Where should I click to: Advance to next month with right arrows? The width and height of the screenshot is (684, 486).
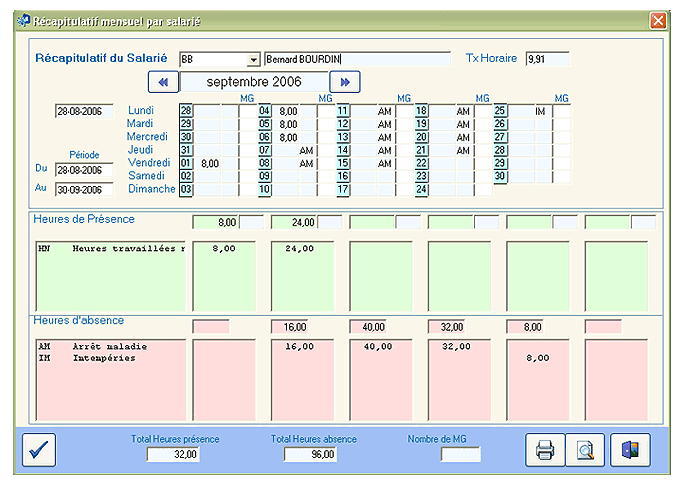345,82
